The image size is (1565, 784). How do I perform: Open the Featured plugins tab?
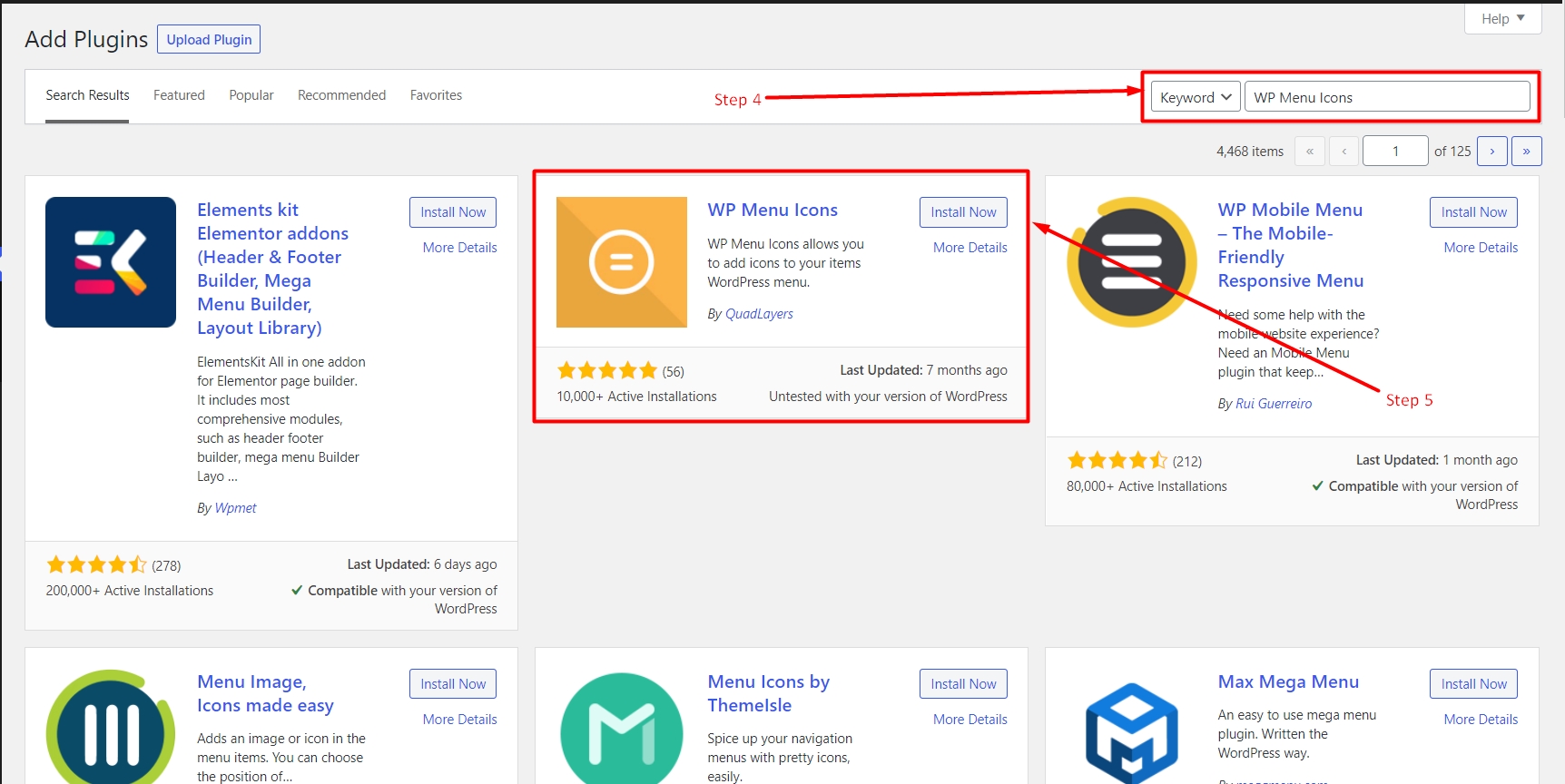click(179, 95)
